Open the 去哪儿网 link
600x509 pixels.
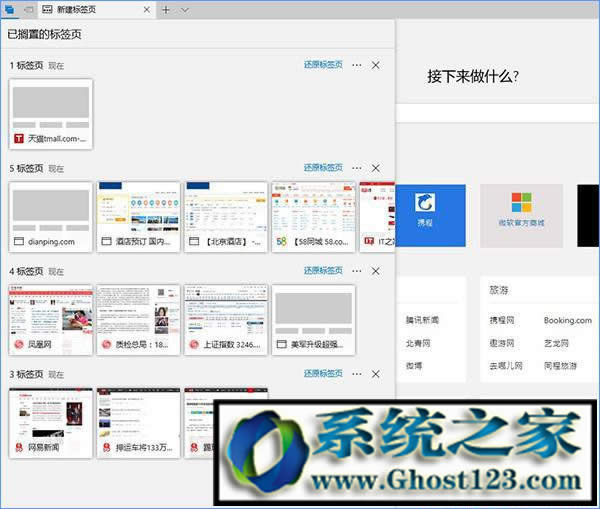pyautogui.click(x=506, y=366)
